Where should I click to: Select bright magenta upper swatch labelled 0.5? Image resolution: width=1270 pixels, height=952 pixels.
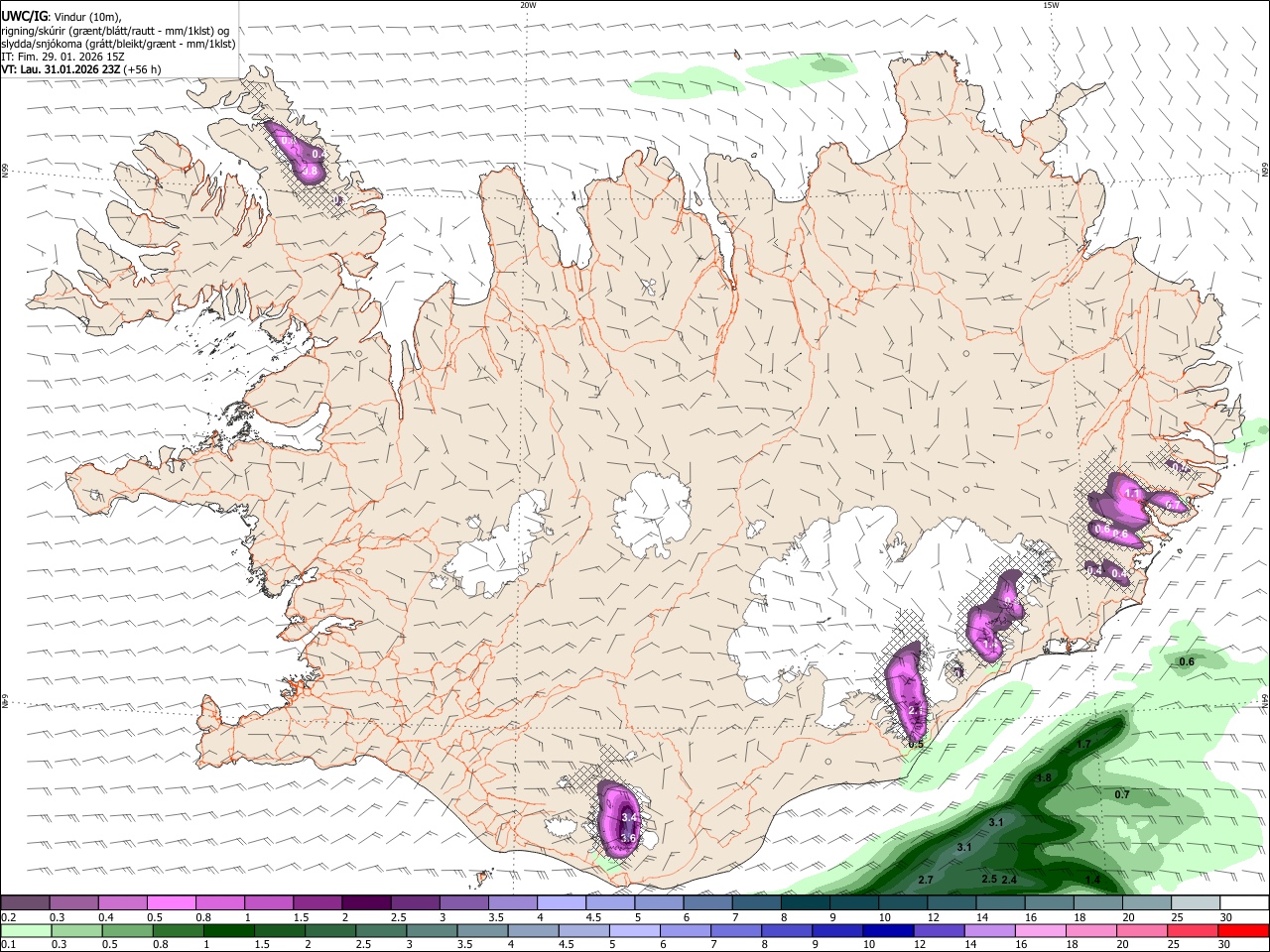(171, 903)
